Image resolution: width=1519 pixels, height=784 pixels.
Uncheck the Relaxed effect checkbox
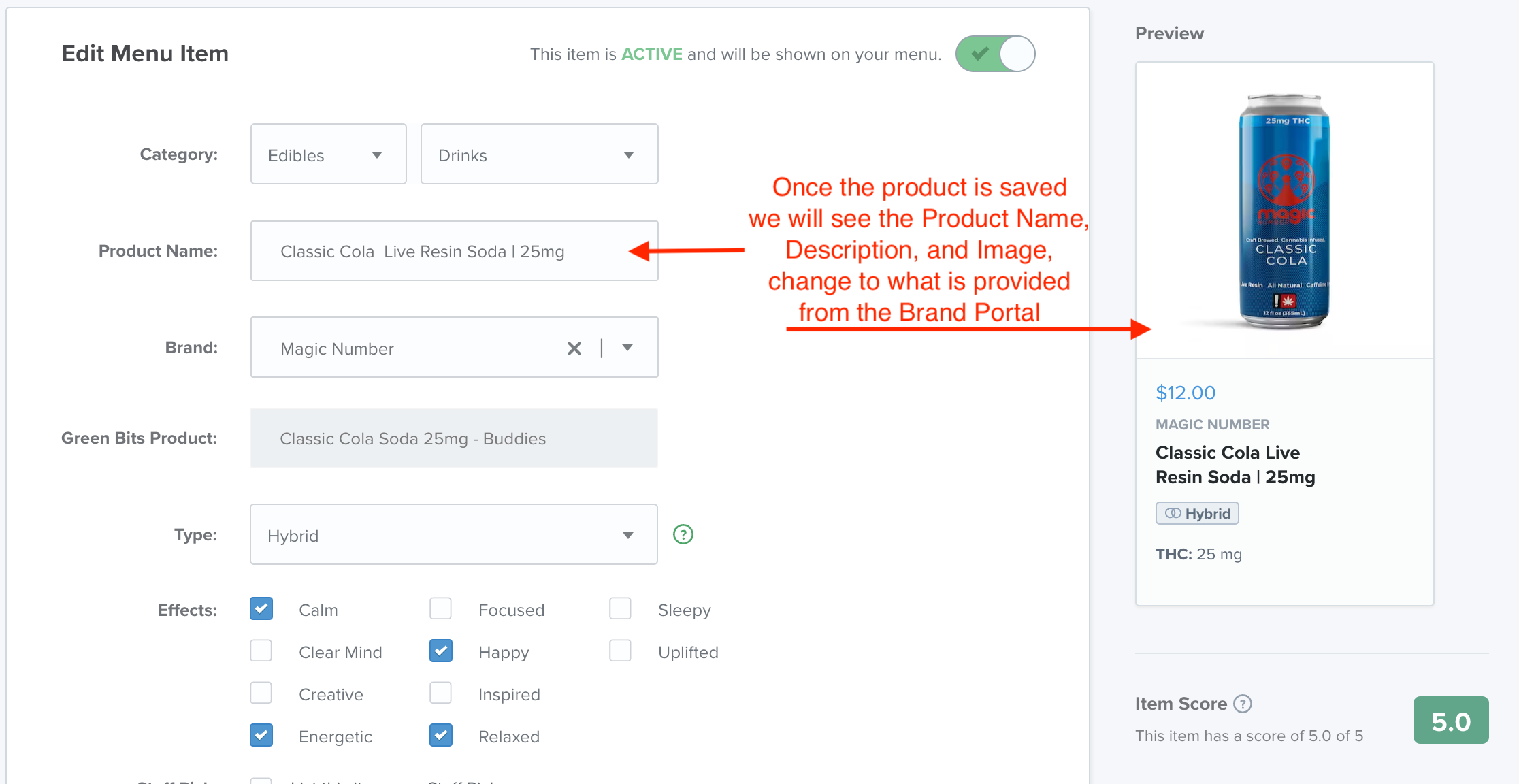pyautogui.click(x=441, y=735)
